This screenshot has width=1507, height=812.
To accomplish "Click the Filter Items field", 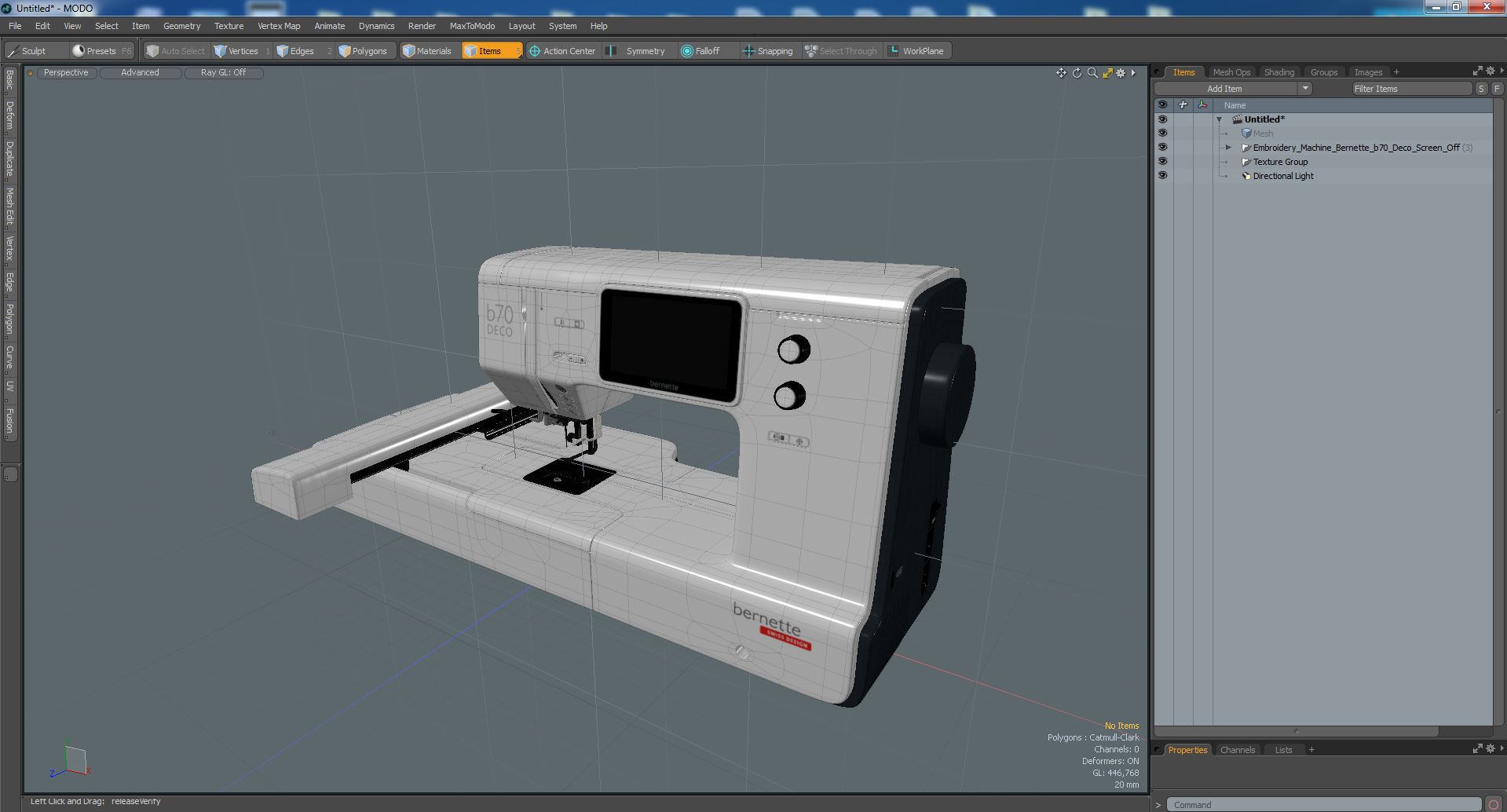I will [x=1411, y=89].
